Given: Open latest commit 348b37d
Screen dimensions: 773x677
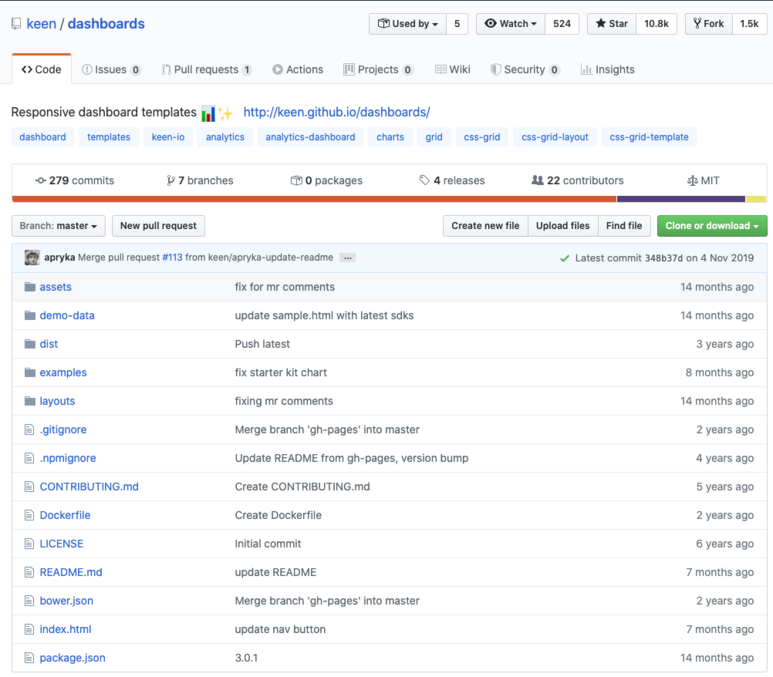Looking at the screenshot, I should coord(664,258).
